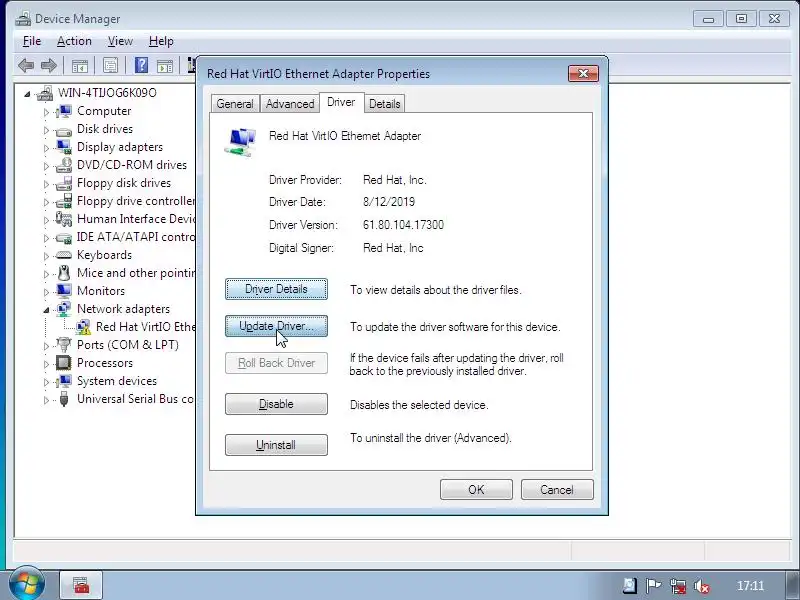
Task: Select the Floppy drive controllers icon
Action: click(x=64, y=201)
